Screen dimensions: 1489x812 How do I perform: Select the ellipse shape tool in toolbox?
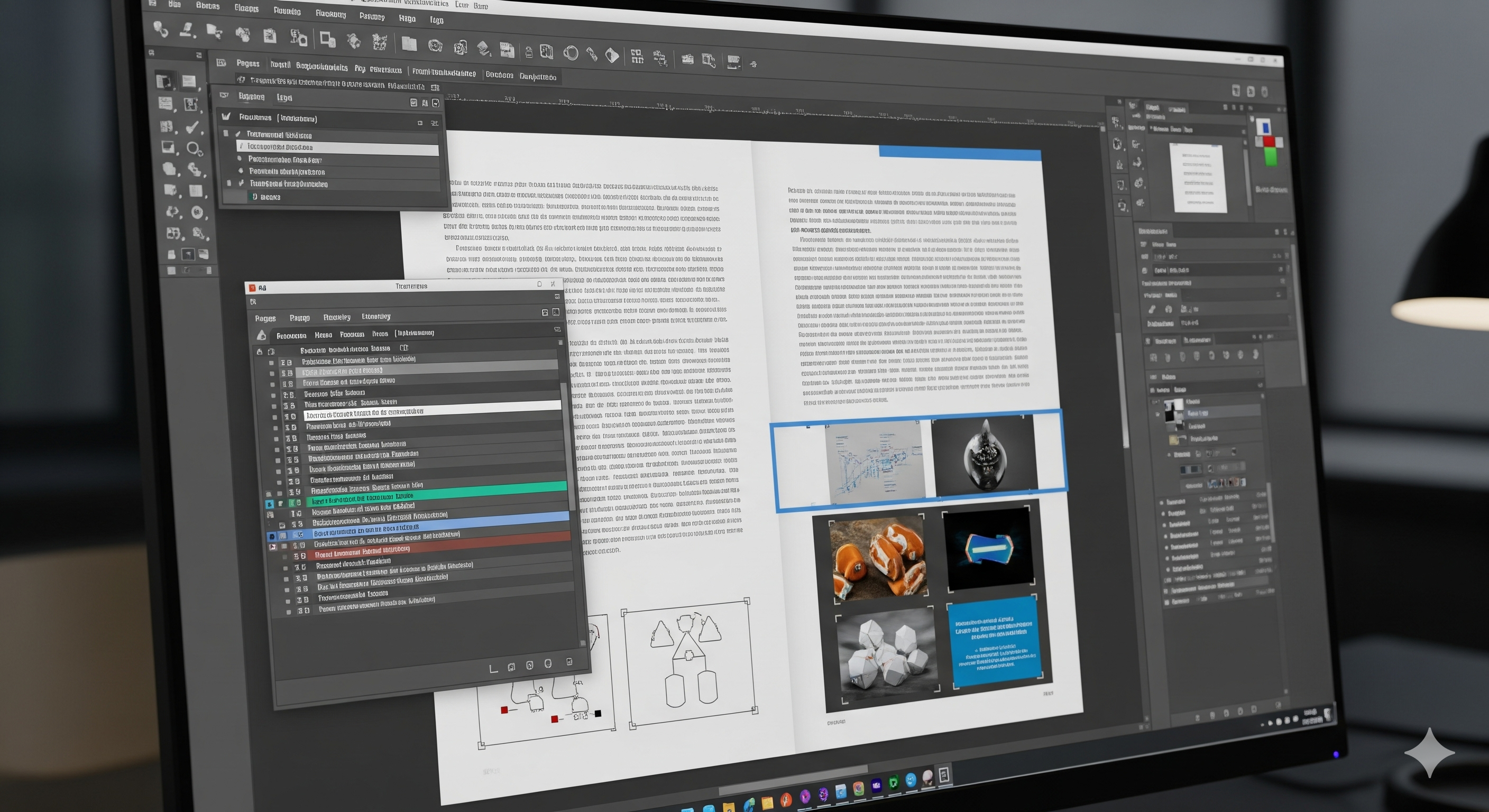pyautogui.click(x=194, y=149)
